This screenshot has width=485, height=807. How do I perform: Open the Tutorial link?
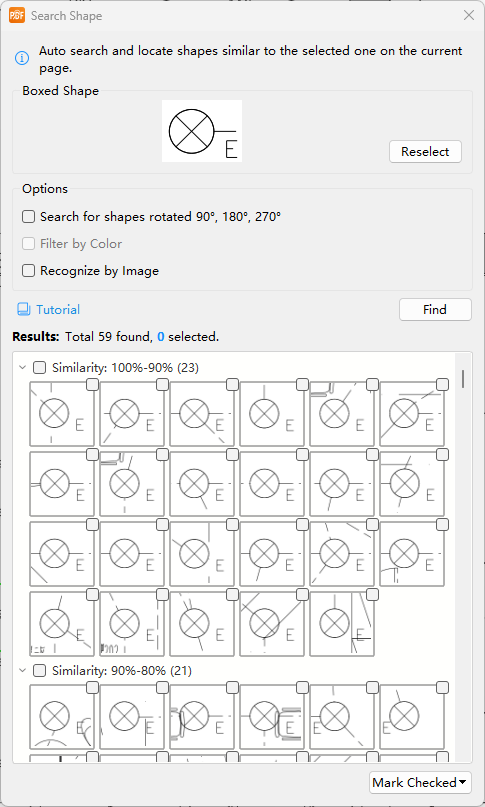click(x=58, y=309)
